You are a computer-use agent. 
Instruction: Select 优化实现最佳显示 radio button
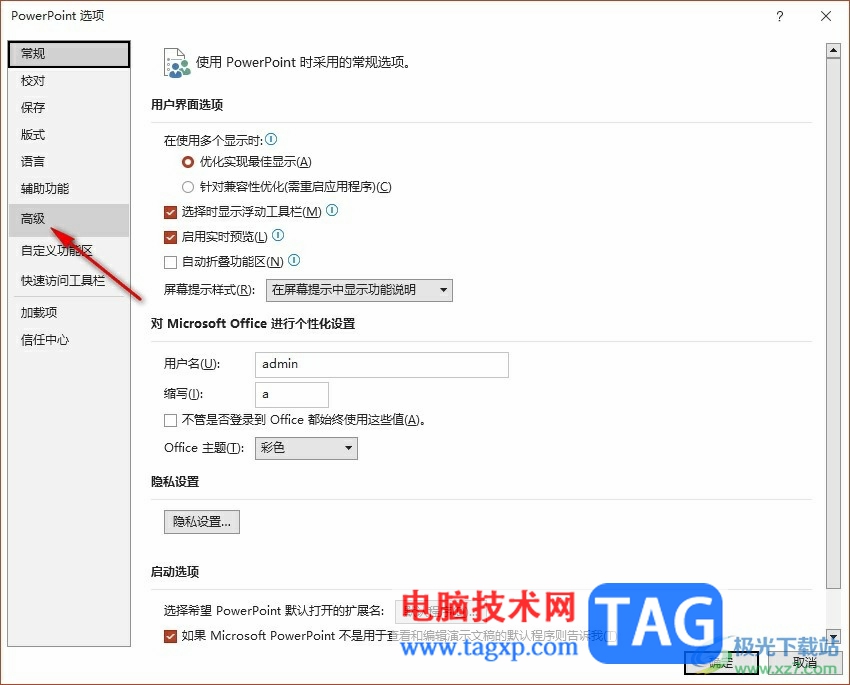click(188, 161)
